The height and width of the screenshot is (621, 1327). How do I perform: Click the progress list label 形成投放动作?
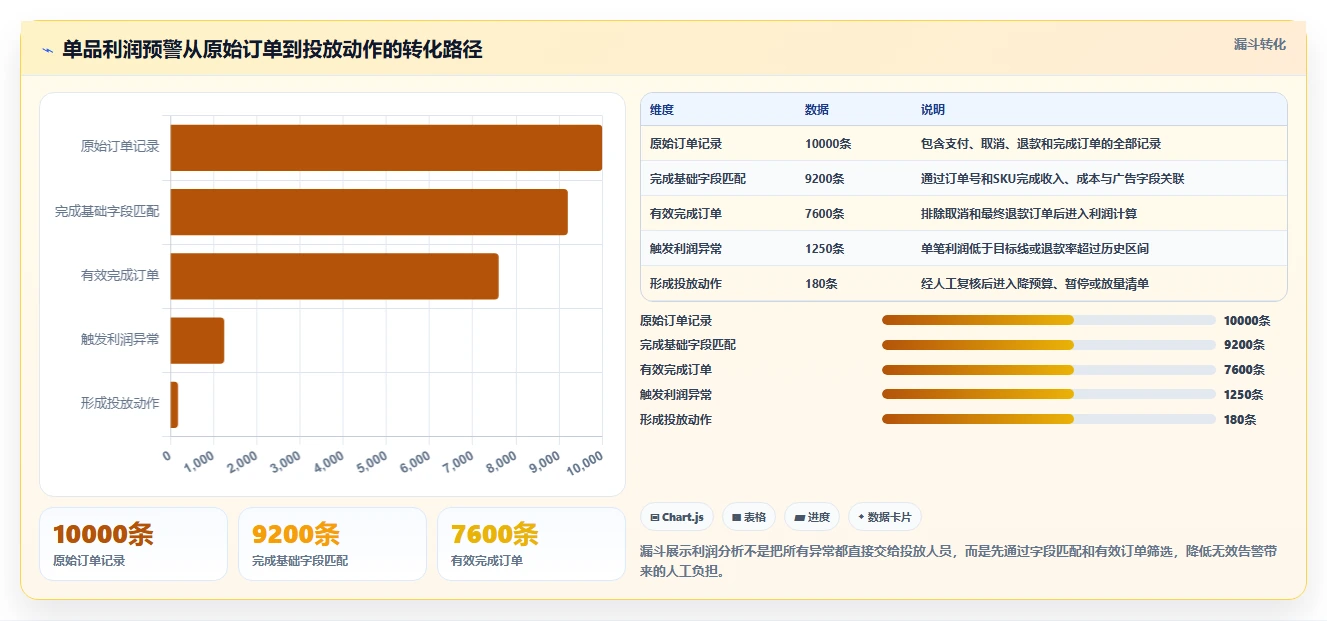coord(676,420)
